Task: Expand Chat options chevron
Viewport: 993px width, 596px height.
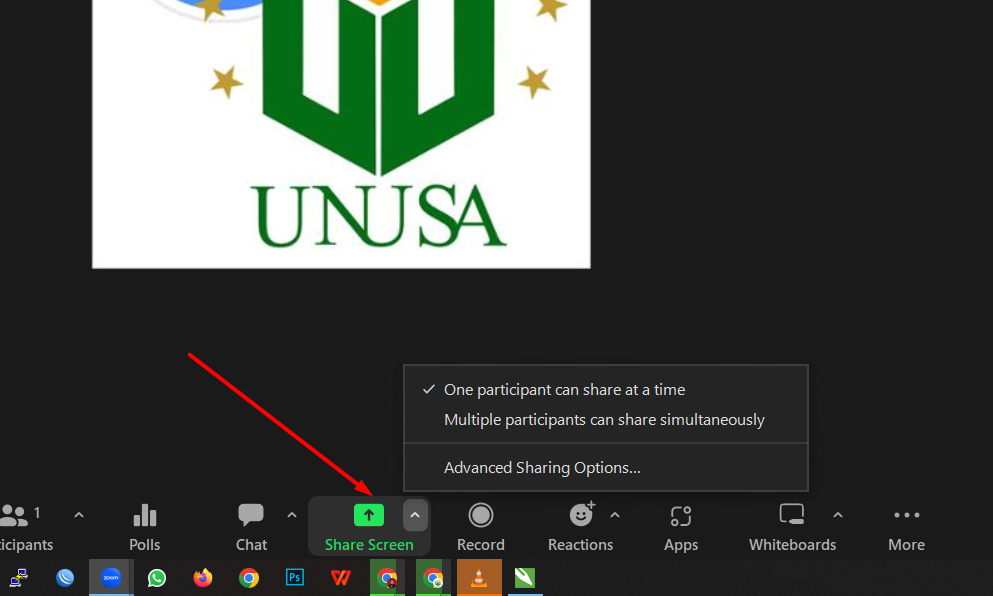Action: click(292, 516)
